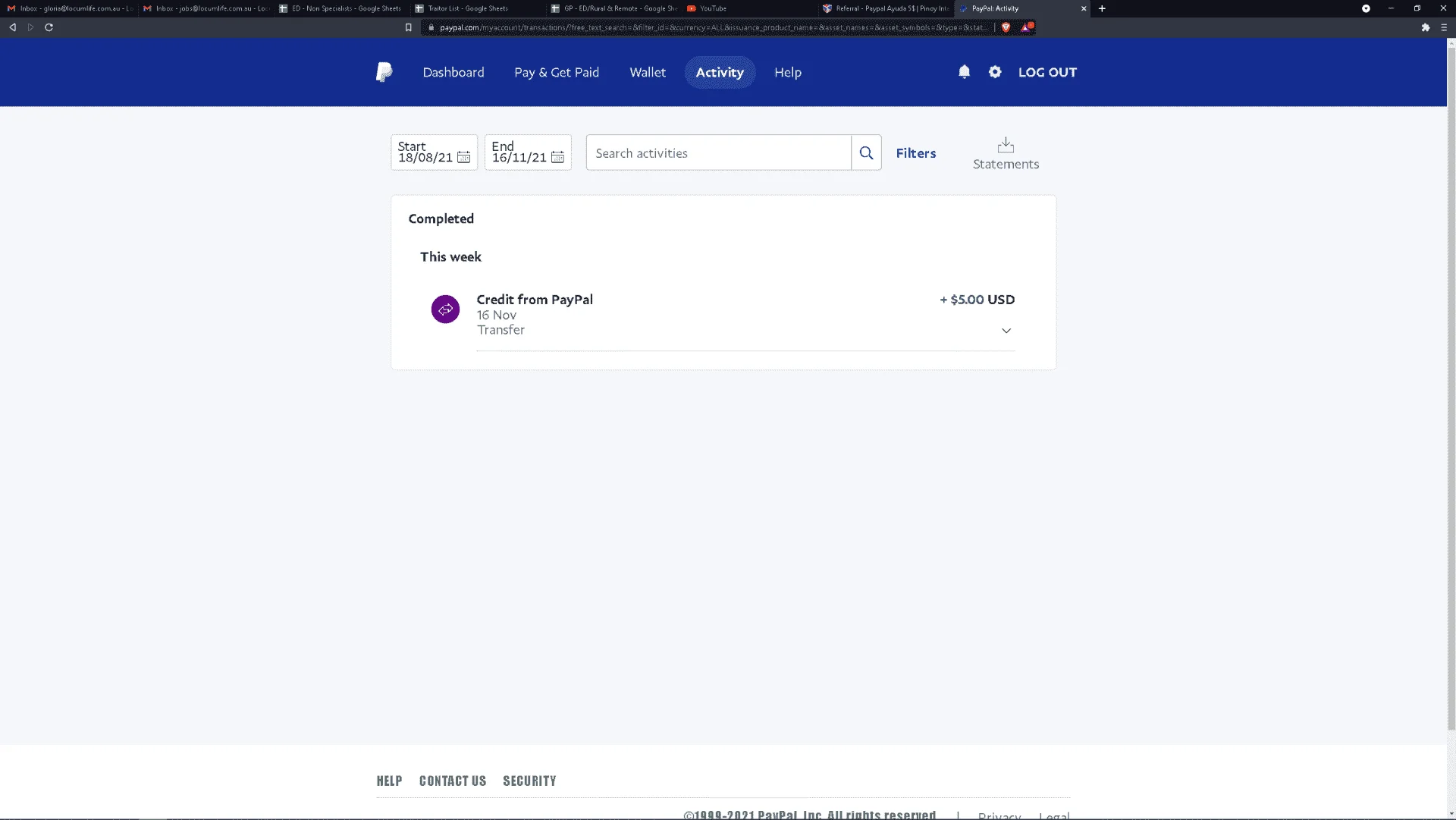Open the Brave Rewards triangle icon
The image size is (1456, 820).
pyautogui.click(x=1026, y=27)
